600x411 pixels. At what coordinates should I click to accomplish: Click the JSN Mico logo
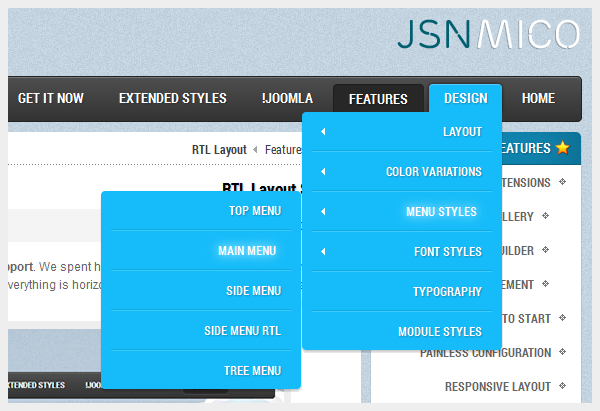tap(486, 33)
